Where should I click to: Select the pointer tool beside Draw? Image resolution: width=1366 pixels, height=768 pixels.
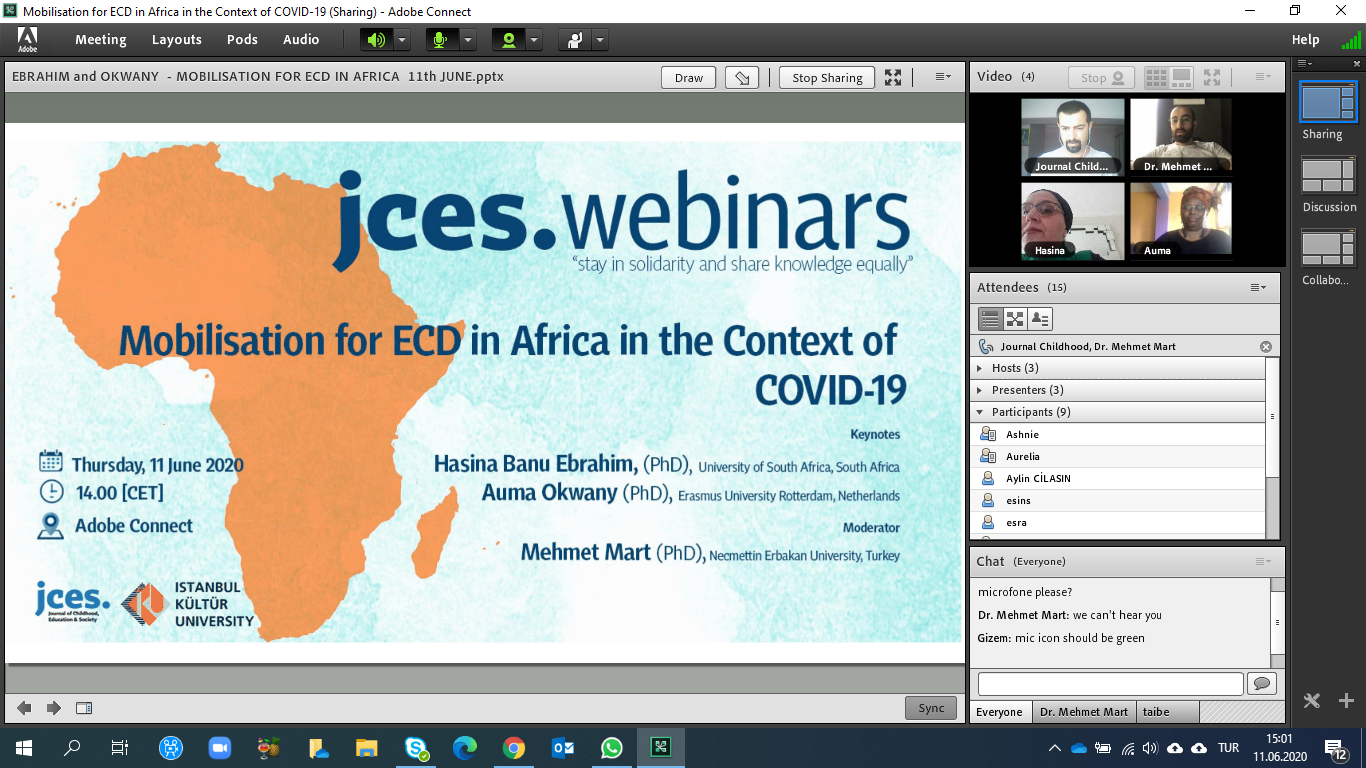point(741,78)
